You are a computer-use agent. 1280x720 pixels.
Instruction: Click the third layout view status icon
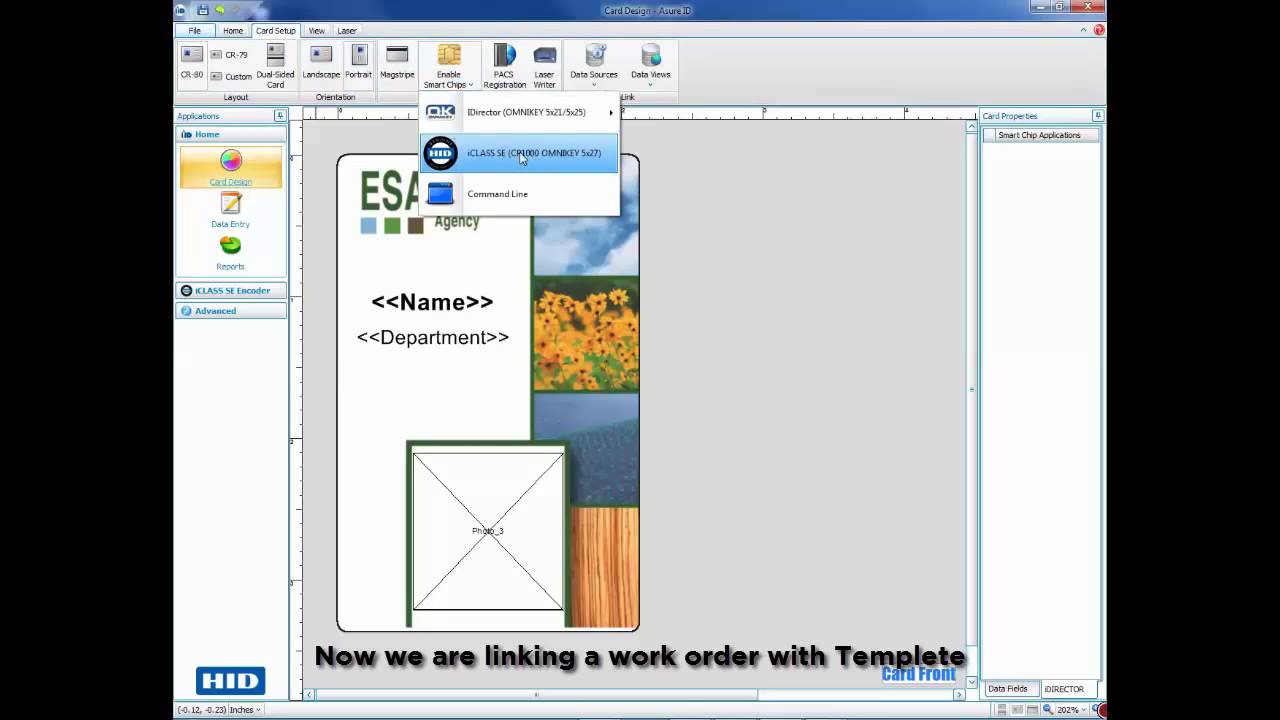coord(1031,710)
